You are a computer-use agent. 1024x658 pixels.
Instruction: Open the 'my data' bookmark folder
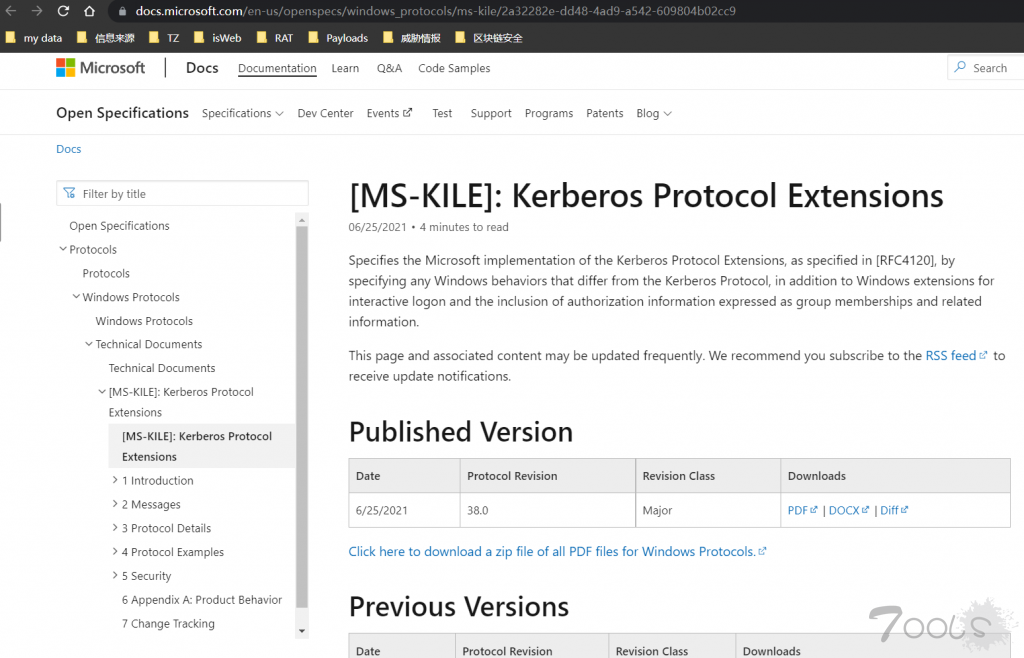(x=34, y=38)
